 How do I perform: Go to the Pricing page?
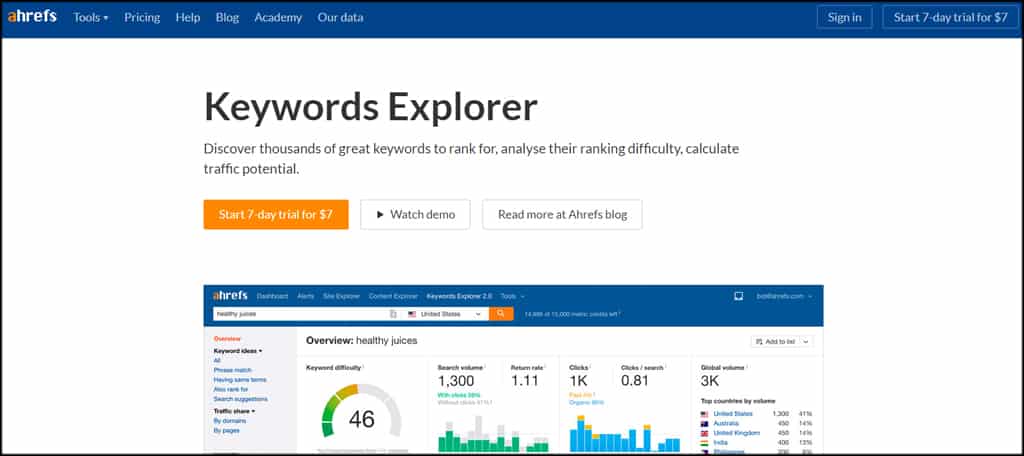tap(142, 18)
